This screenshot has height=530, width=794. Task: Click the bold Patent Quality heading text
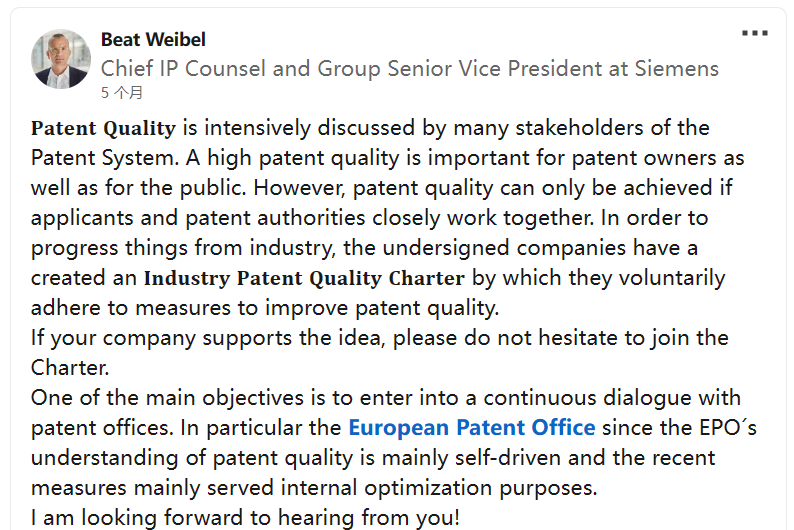click(103, 128)
